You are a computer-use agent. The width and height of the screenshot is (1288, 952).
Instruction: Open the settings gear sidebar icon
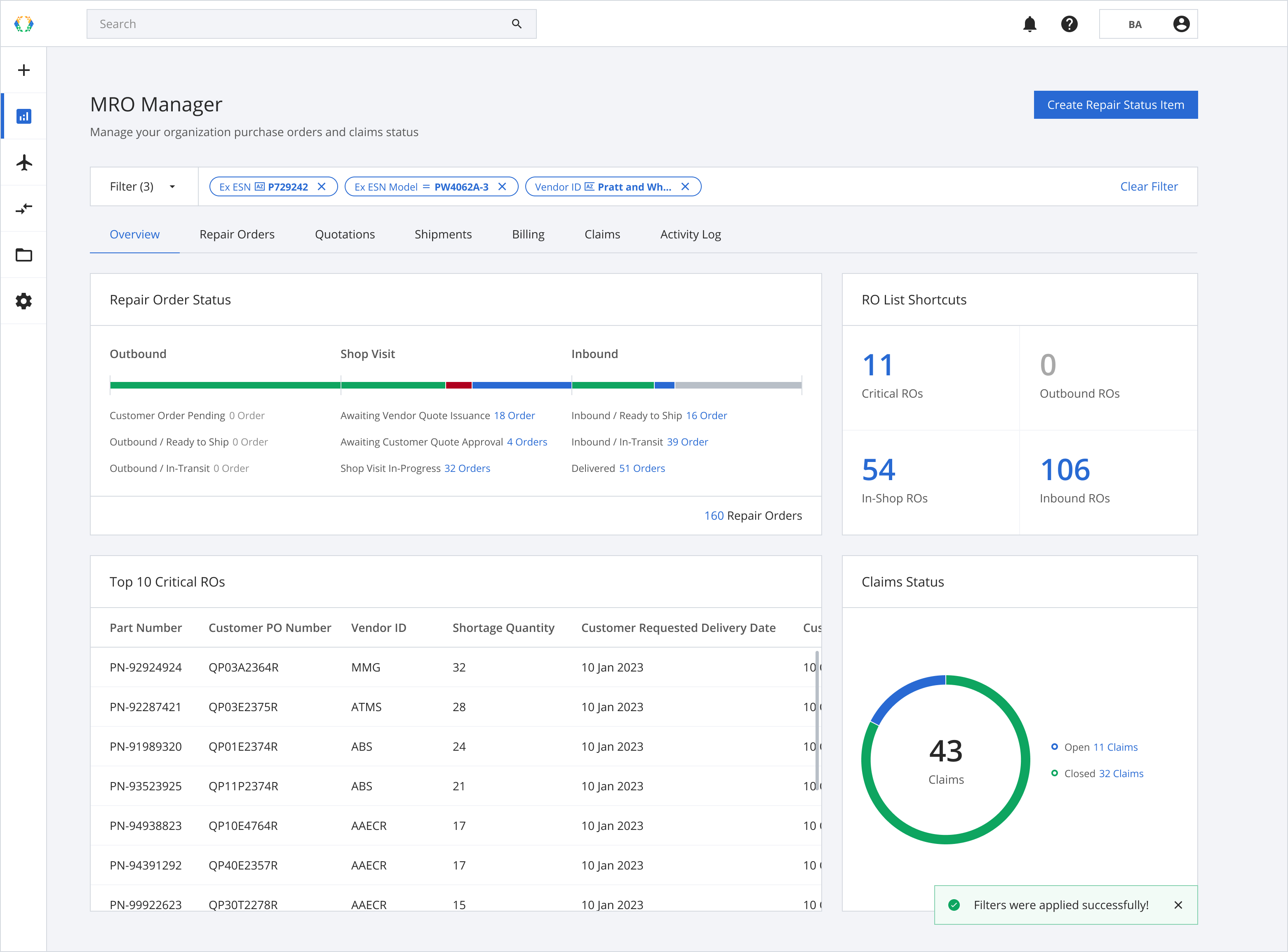[24, 301]
